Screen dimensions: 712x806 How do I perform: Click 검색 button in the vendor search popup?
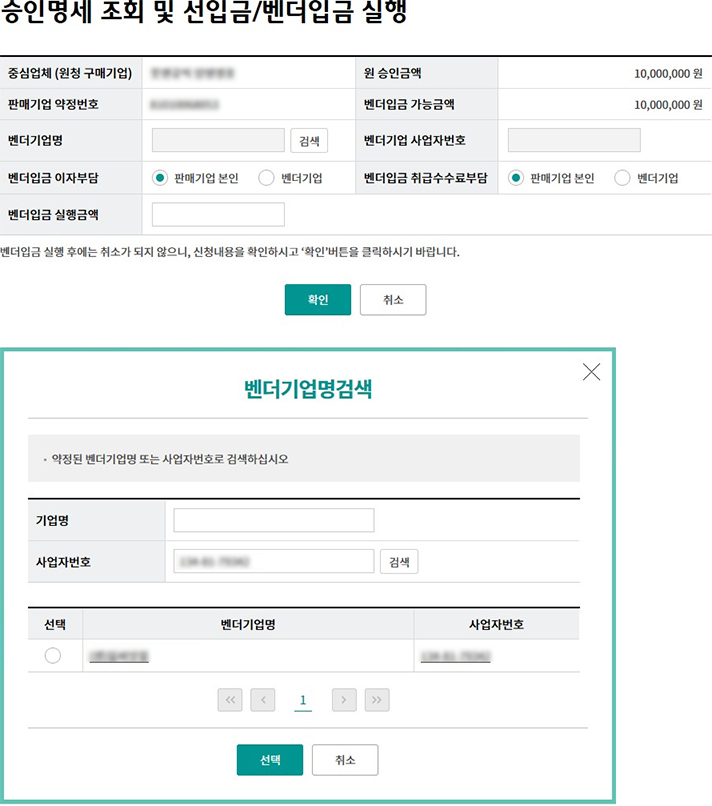[399, 562]
